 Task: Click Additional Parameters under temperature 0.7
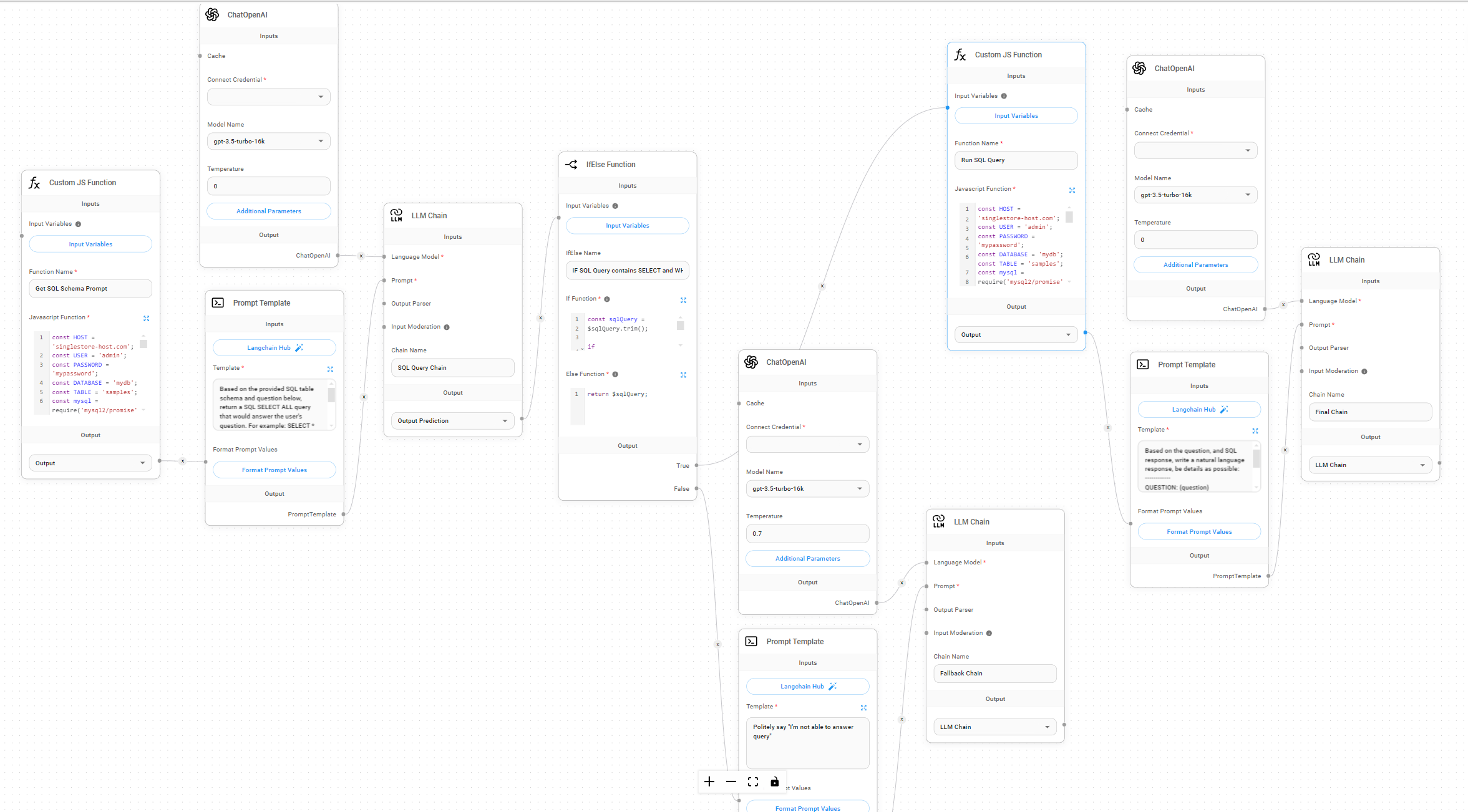coord(807,559)
